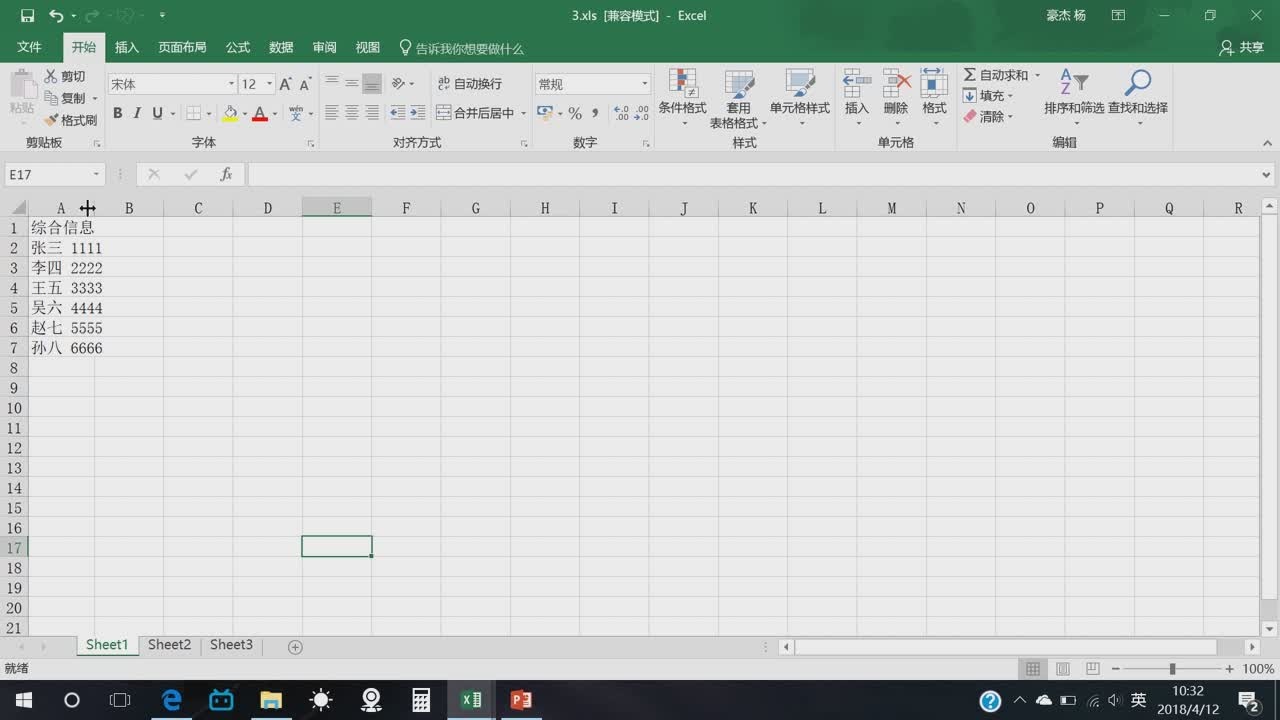The height and width of the screenshot is (720, 1280).
Task: Align text right
Action: (x=372, y=113)
